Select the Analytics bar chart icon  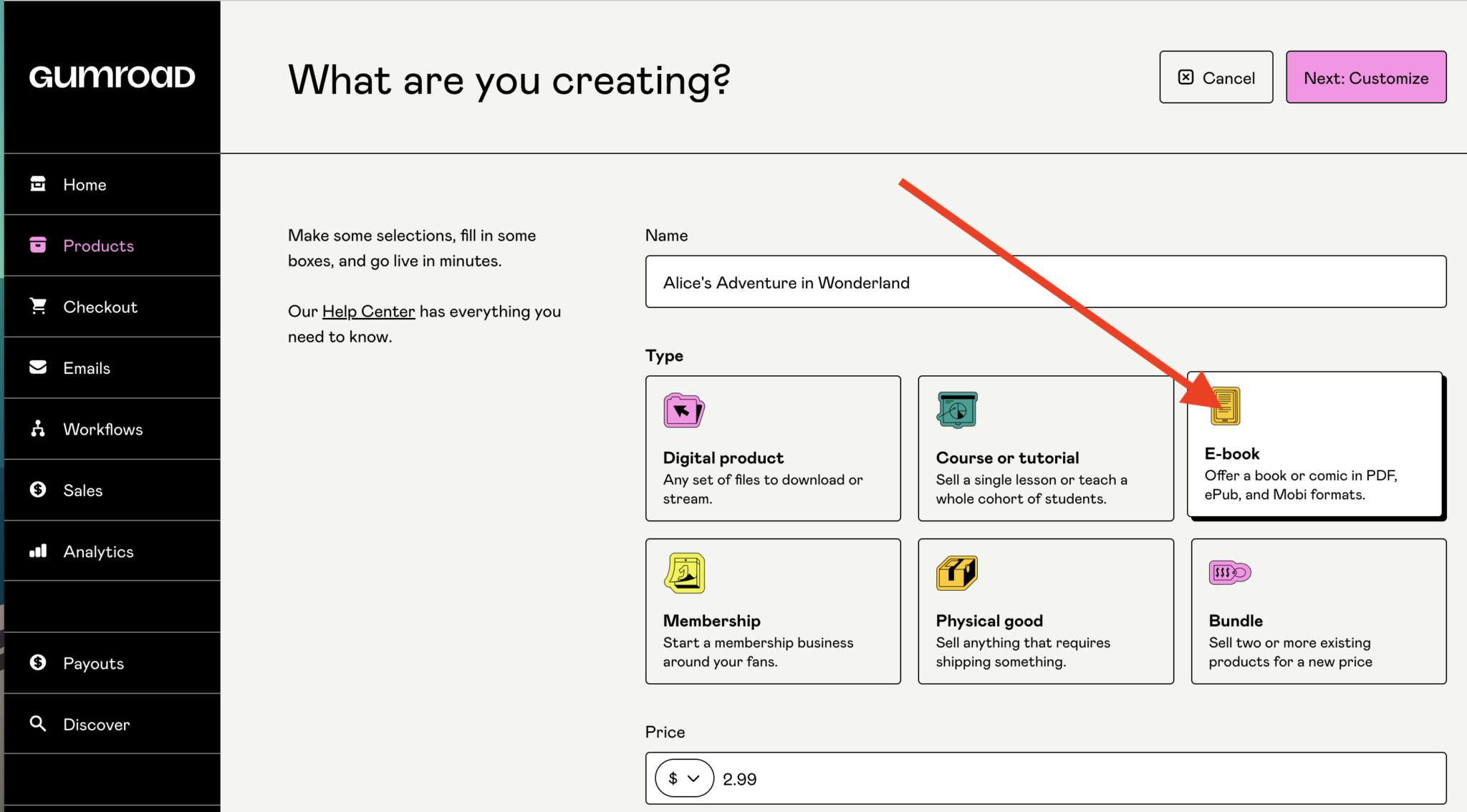(38, 551)
